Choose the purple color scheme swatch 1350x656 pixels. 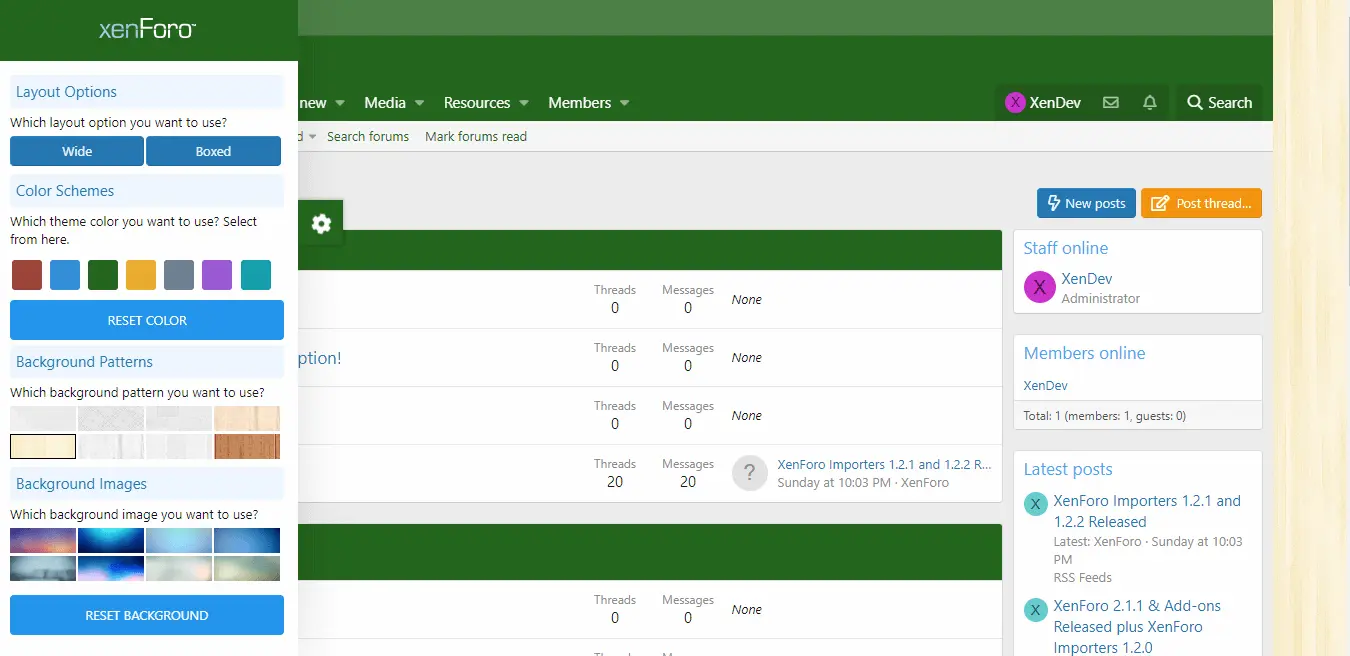pos(217,275)
